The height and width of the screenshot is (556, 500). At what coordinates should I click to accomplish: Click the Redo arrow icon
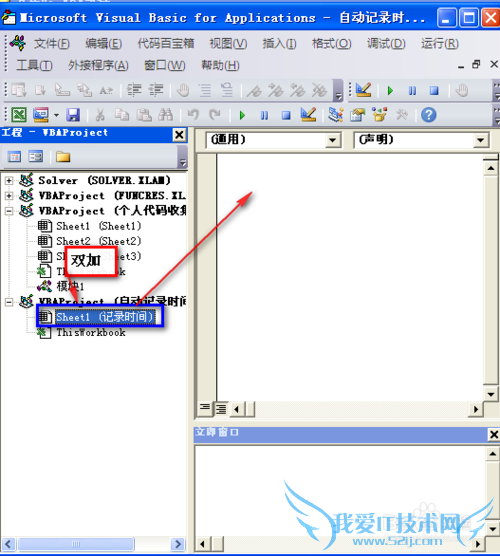(x=215, y=115)
